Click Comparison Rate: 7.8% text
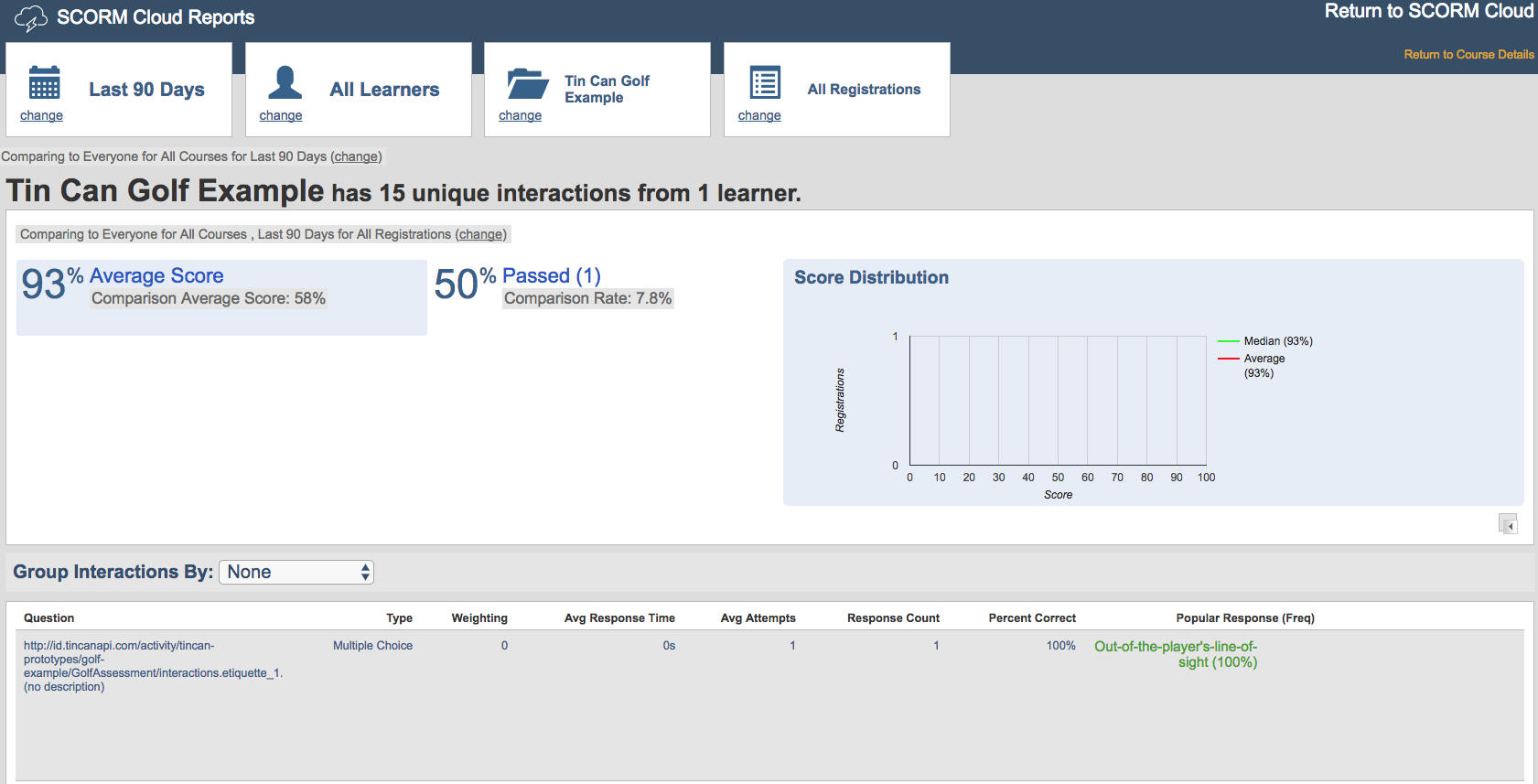This screenshot has width=1538, height=784. coord(587,298)
